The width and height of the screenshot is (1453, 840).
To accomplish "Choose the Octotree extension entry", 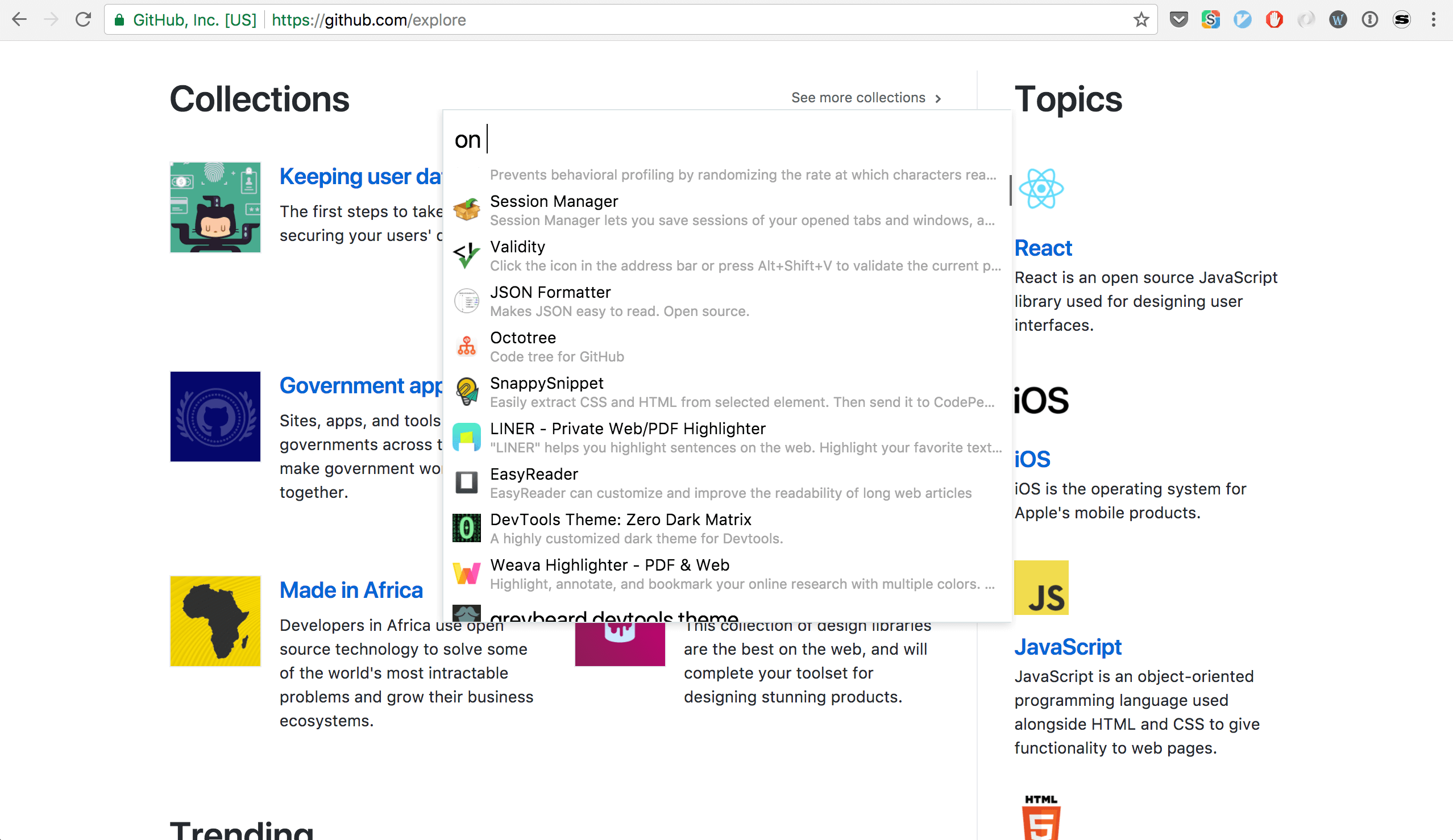I will [x=523, y=338].
